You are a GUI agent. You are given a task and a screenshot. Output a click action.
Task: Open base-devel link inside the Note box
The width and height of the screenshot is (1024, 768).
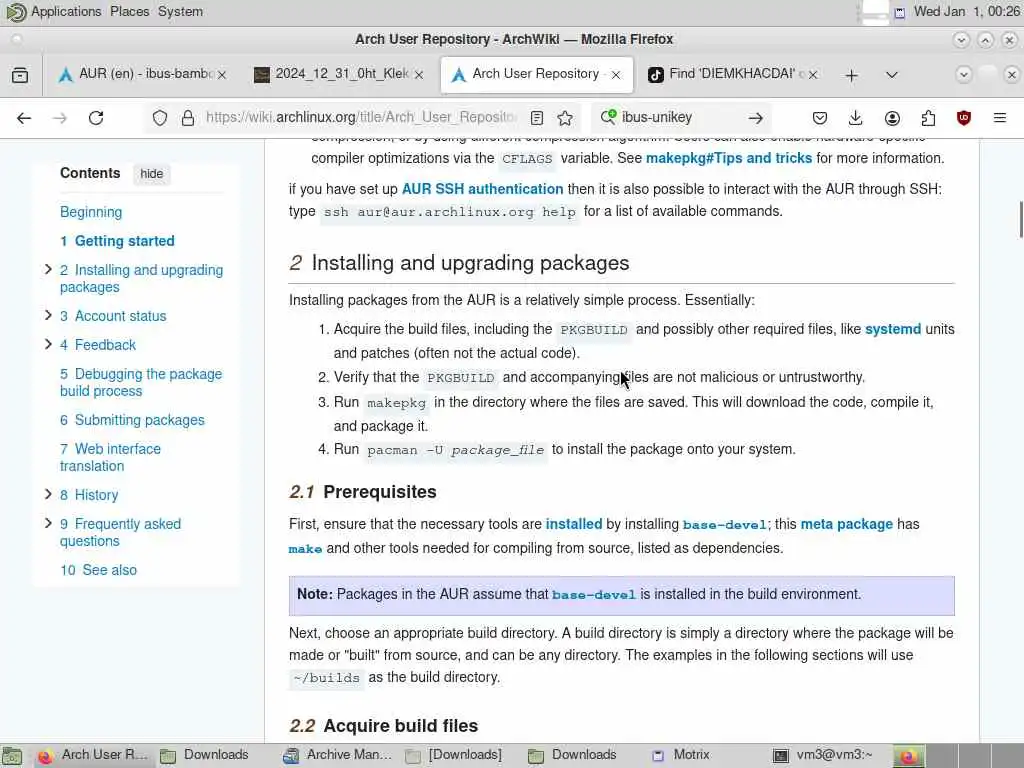(x=594, y=594)
